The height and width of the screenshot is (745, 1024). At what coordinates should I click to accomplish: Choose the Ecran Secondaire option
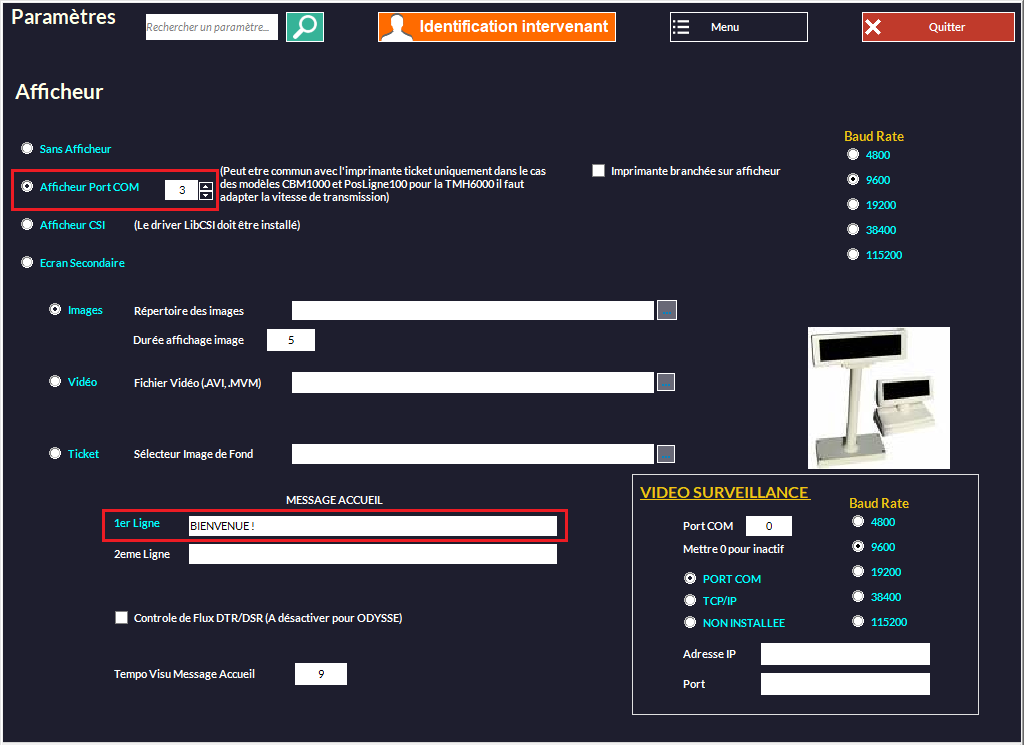coord(28,263)
